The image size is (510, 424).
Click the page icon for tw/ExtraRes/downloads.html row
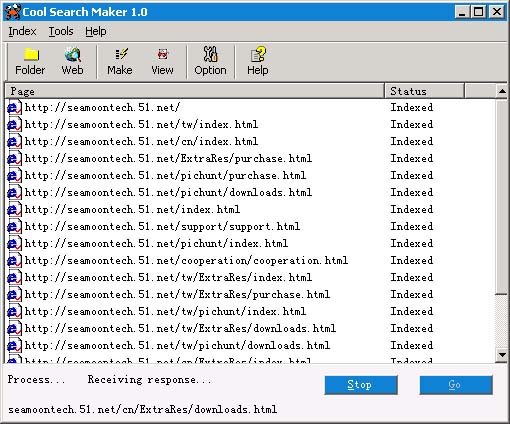pyautogui.click(x=14, y=329)
